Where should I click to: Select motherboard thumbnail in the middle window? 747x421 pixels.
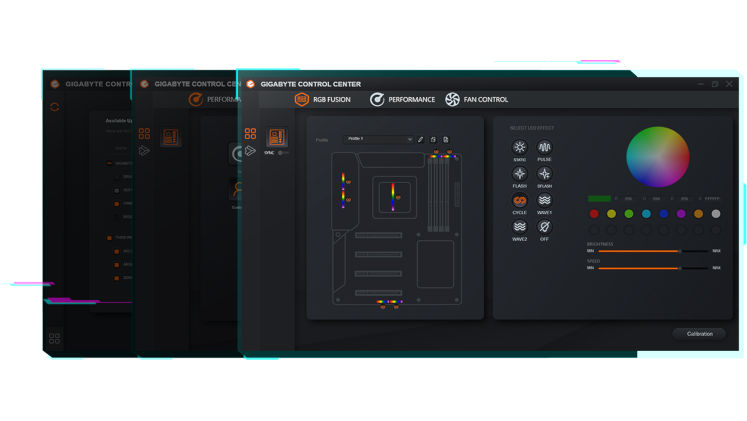pos(171,137)
